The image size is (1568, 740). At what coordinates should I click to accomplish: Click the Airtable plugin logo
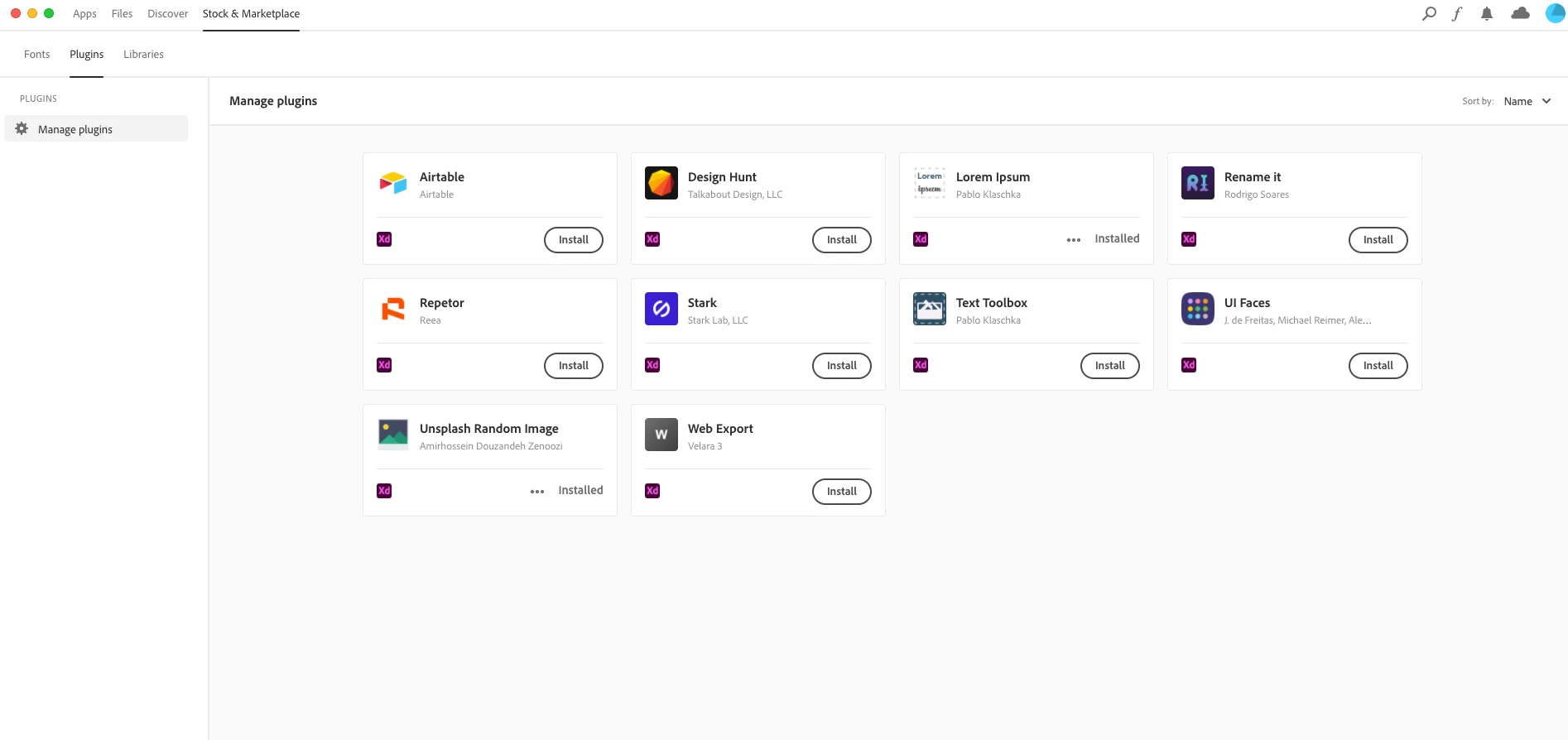pos(393,183)
